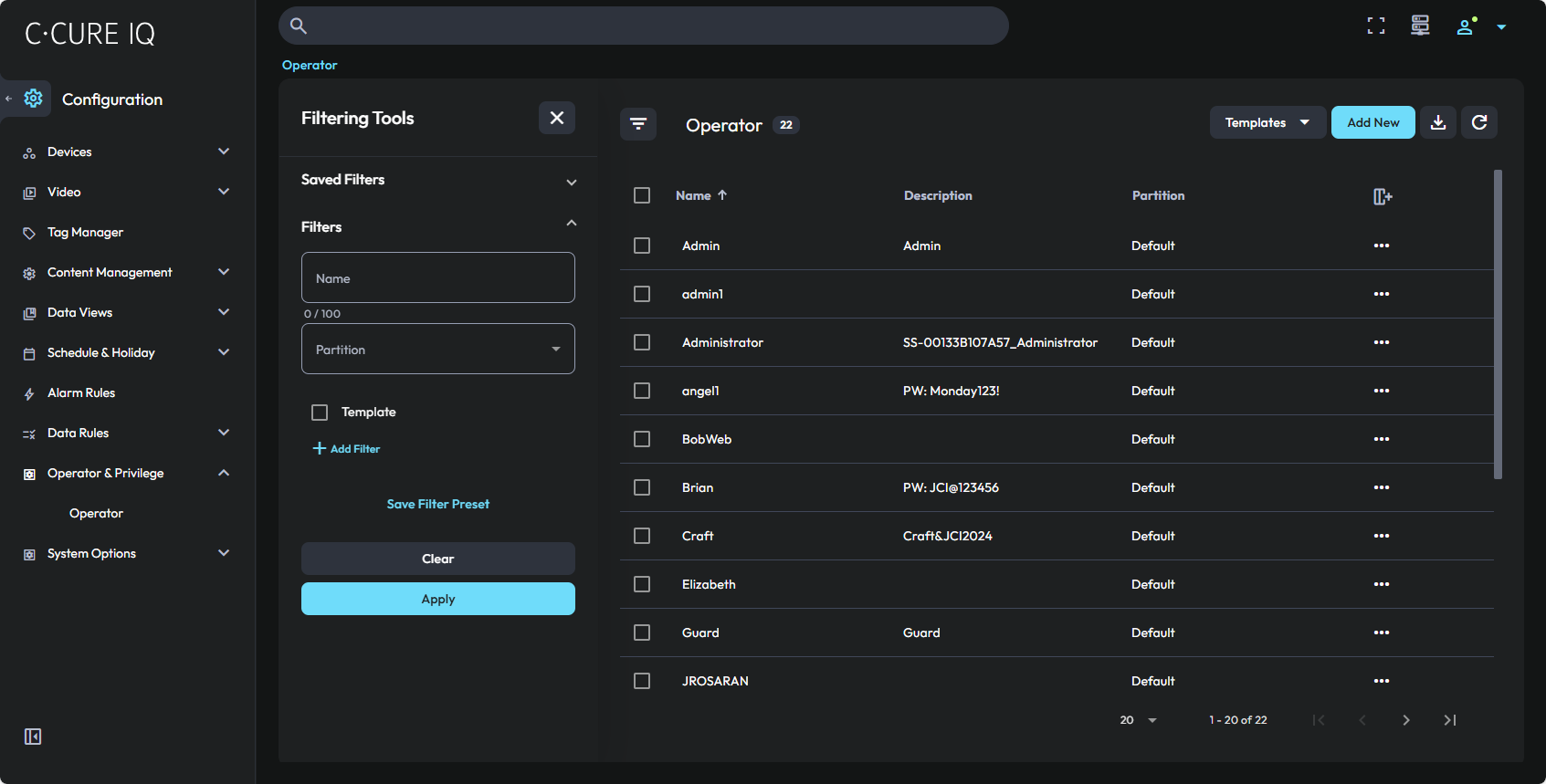The image size is (1546, 784).
Task: Collapse the sidebar using the bottom-left icon
Action: pyautogui.click(x=33, y=737)
